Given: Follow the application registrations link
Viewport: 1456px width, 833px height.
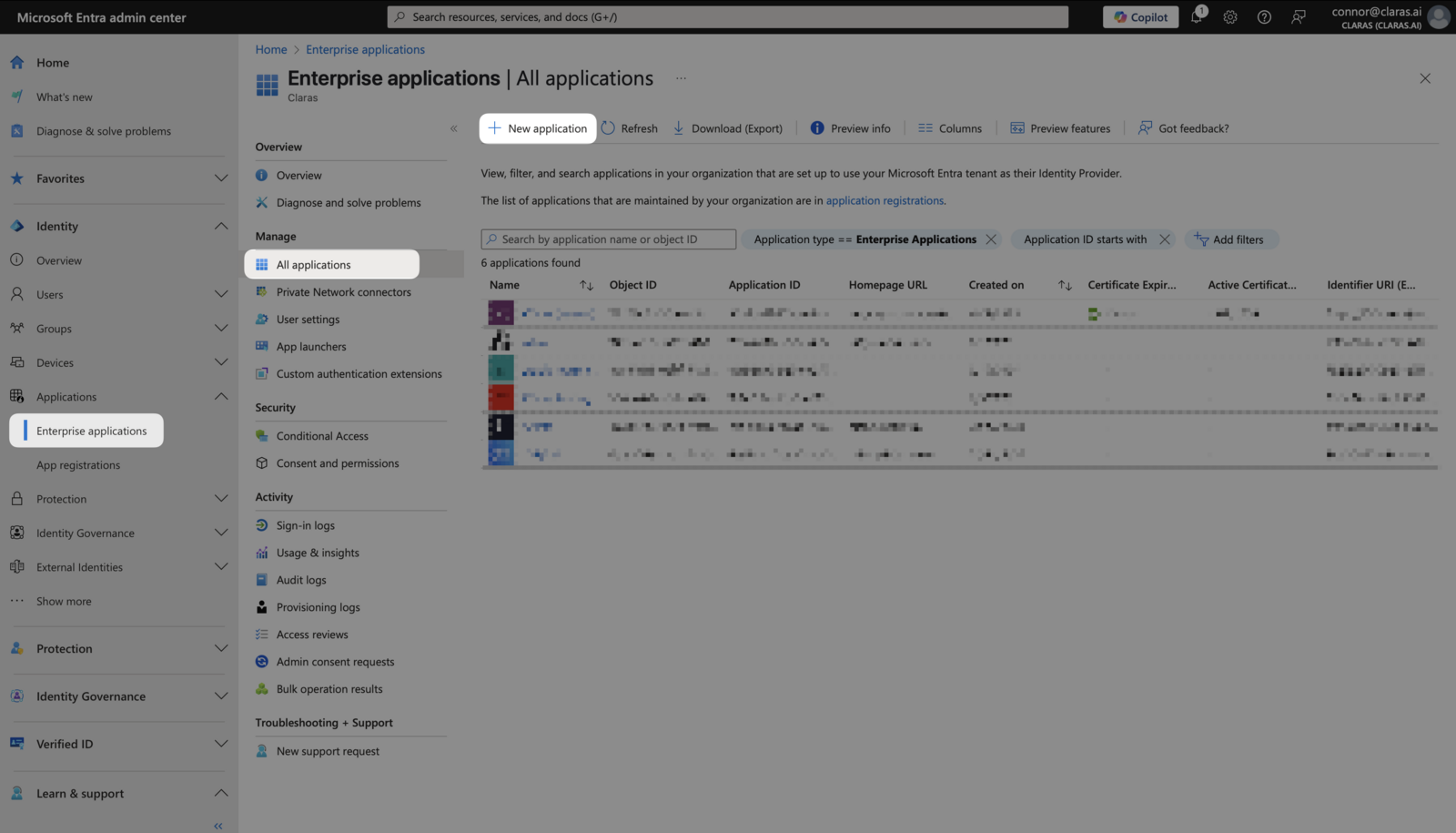Looking at the screenshot, I should pyautogui.click(x=885, y=200).
